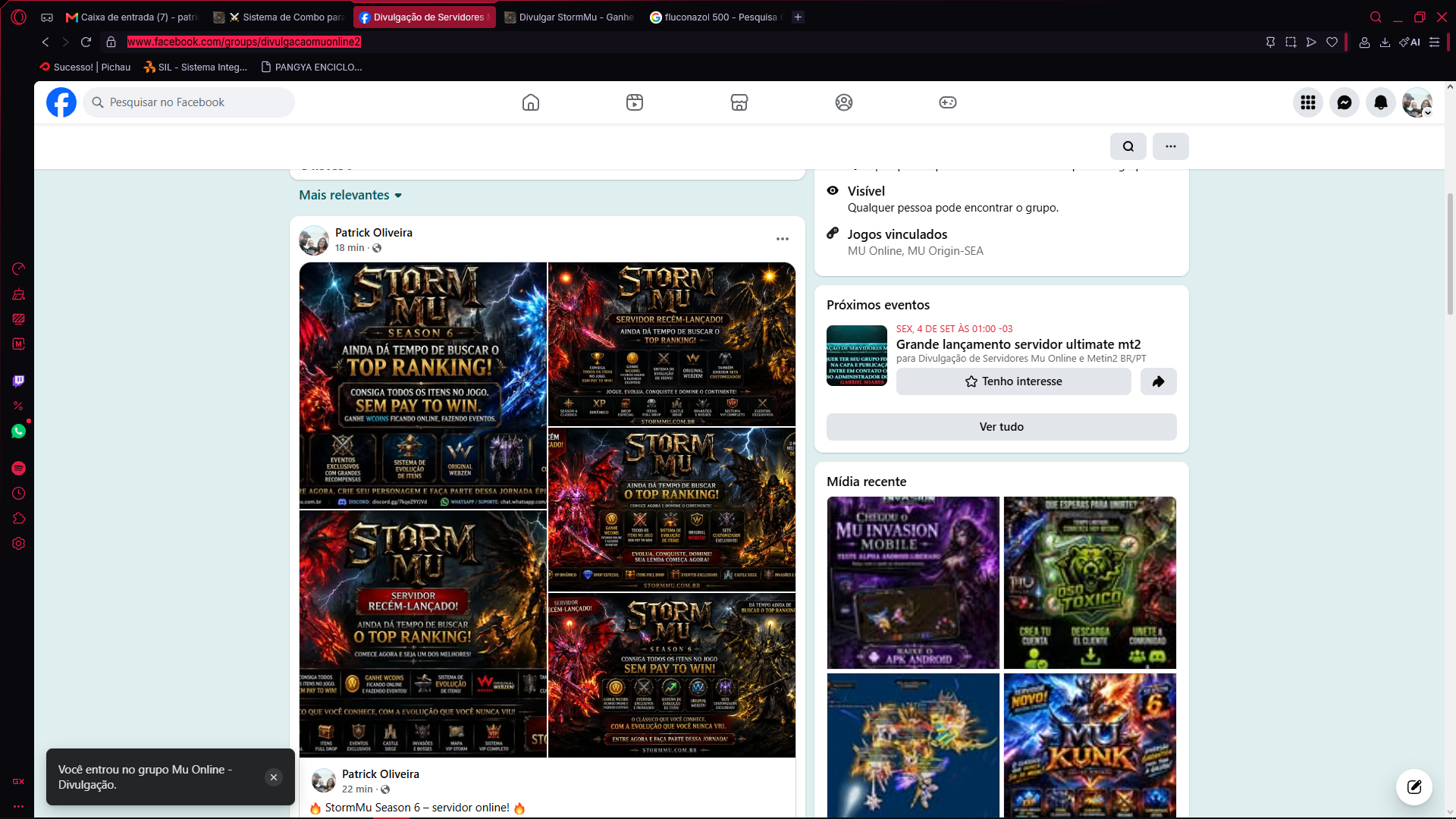Open GX Control speedometer in sidebar
This screenshot has height=819, width=1456.
[19, 268]
